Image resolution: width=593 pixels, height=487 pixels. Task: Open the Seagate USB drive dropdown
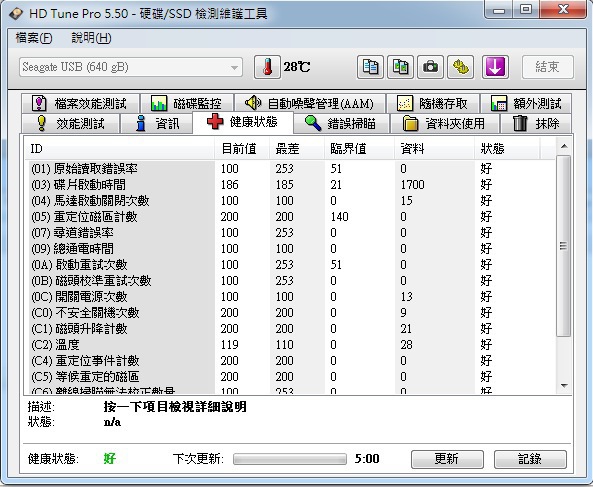(x=131, y=67)
